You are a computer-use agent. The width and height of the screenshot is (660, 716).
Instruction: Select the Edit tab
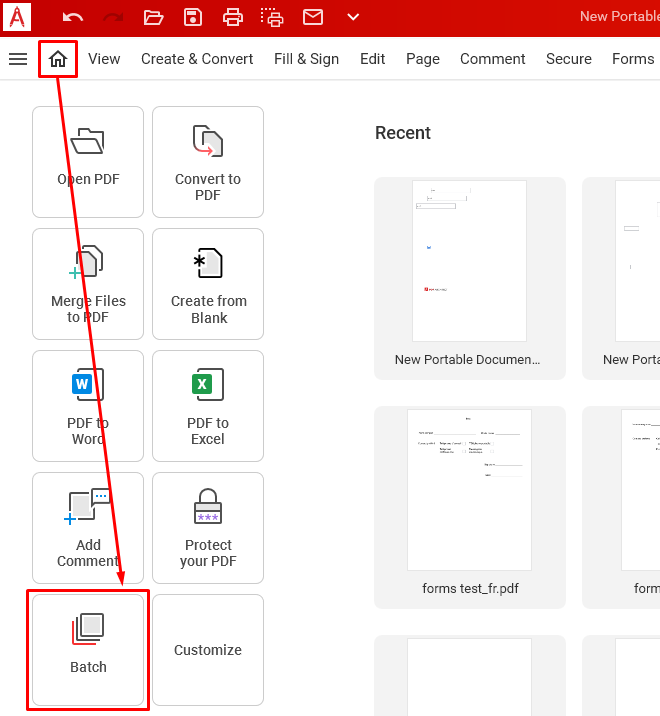pos(373,59)
